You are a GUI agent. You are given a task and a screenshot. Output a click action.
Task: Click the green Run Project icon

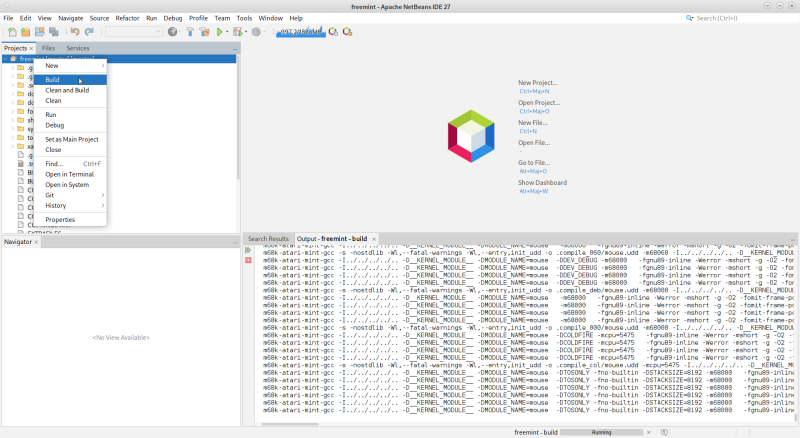[219, 32]
